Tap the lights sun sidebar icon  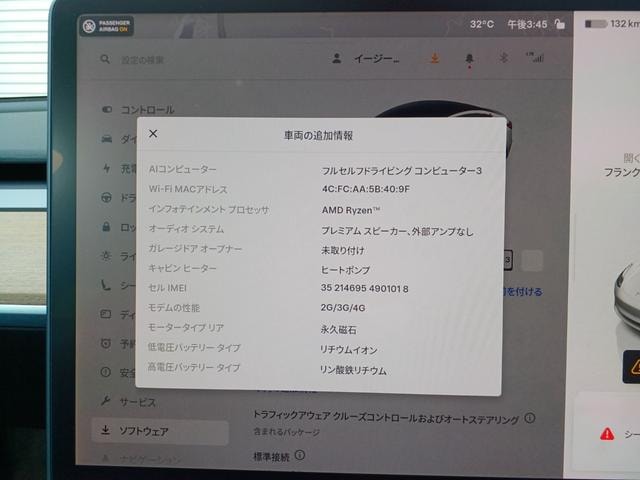click(x=106, y=256)
